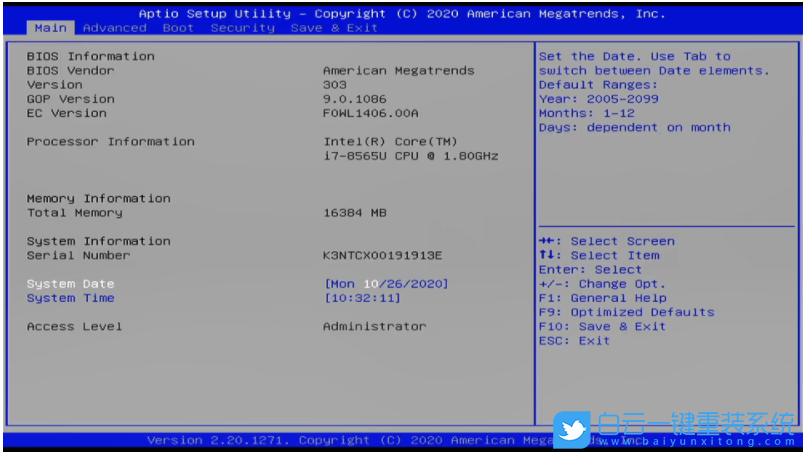Image resolution: width=806 pixels, height=454 pixels.
Task: Click the F1: General Help hint
Action: [602, 298]
